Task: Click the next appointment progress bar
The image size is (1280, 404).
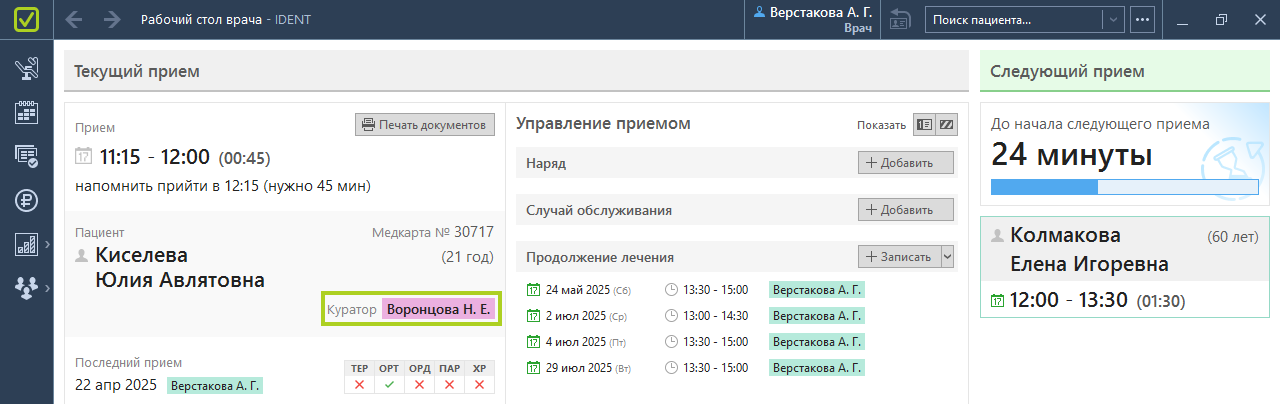Action: 1124,187
